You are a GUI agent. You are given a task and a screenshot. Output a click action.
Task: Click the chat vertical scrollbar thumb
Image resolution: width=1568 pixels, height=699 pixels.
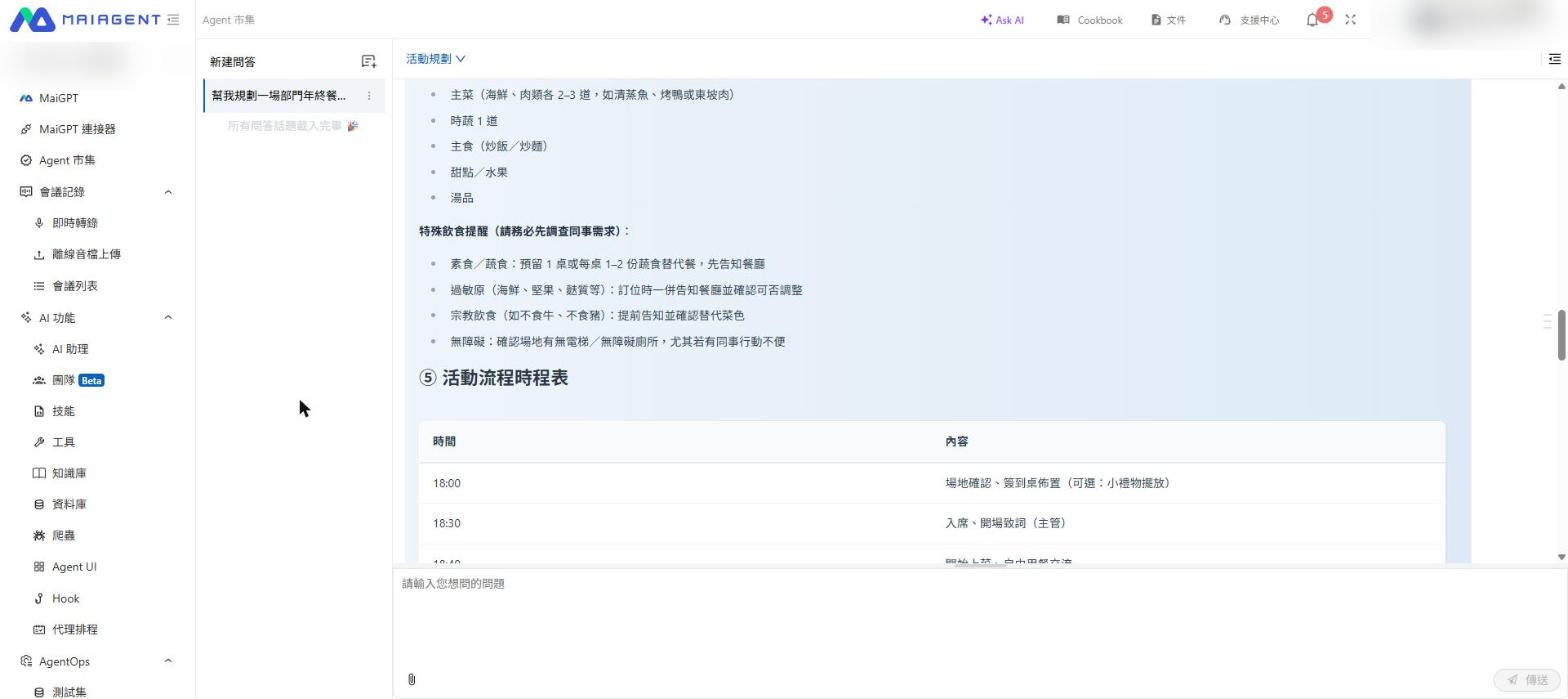point(1561,335)
